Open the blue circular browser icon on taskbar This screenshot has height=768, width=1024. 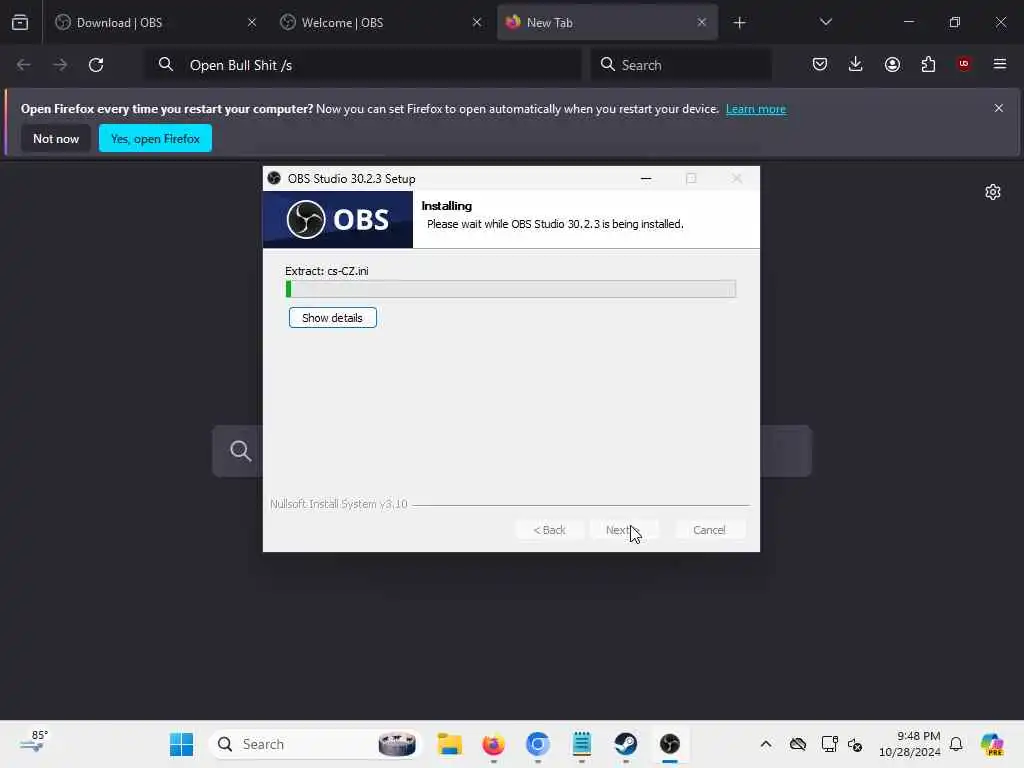click(537, 744)
